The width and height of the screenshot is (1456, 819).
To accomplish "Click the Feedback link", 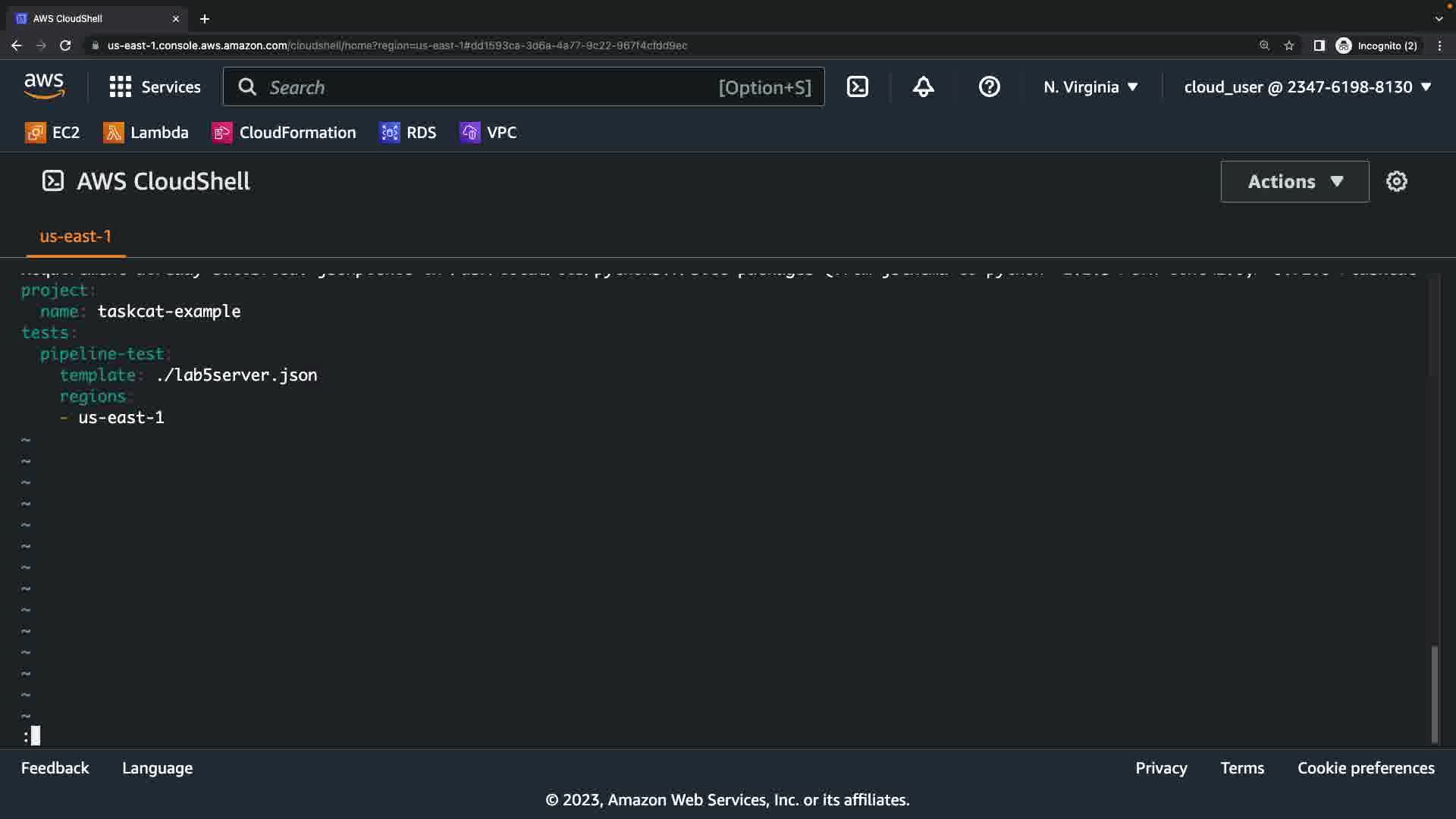I will [x=55, y=768].
